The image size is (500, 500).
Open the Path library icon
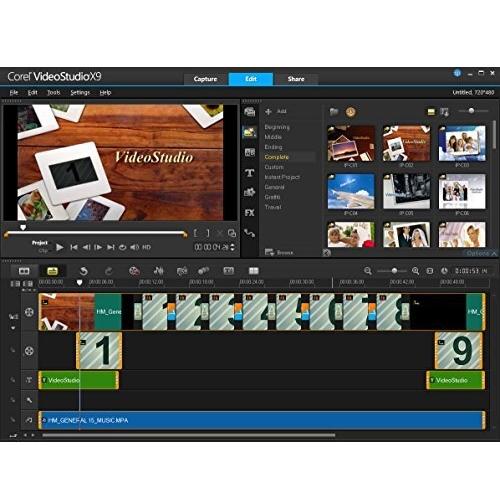pyautogui.click(x=249, y=233)
